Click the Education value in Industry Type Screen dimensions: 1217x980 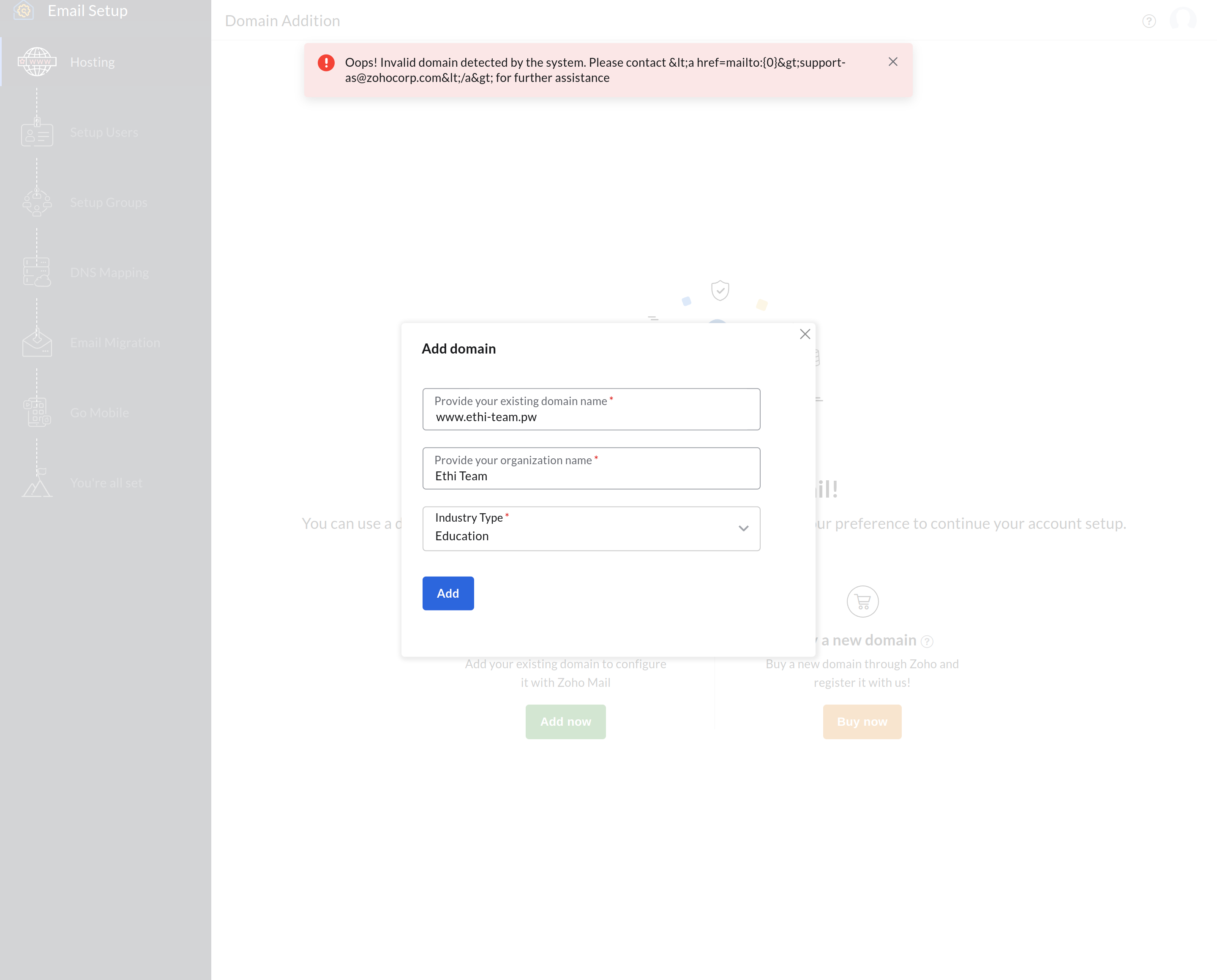pyautogui.click(x=462, y=536)
